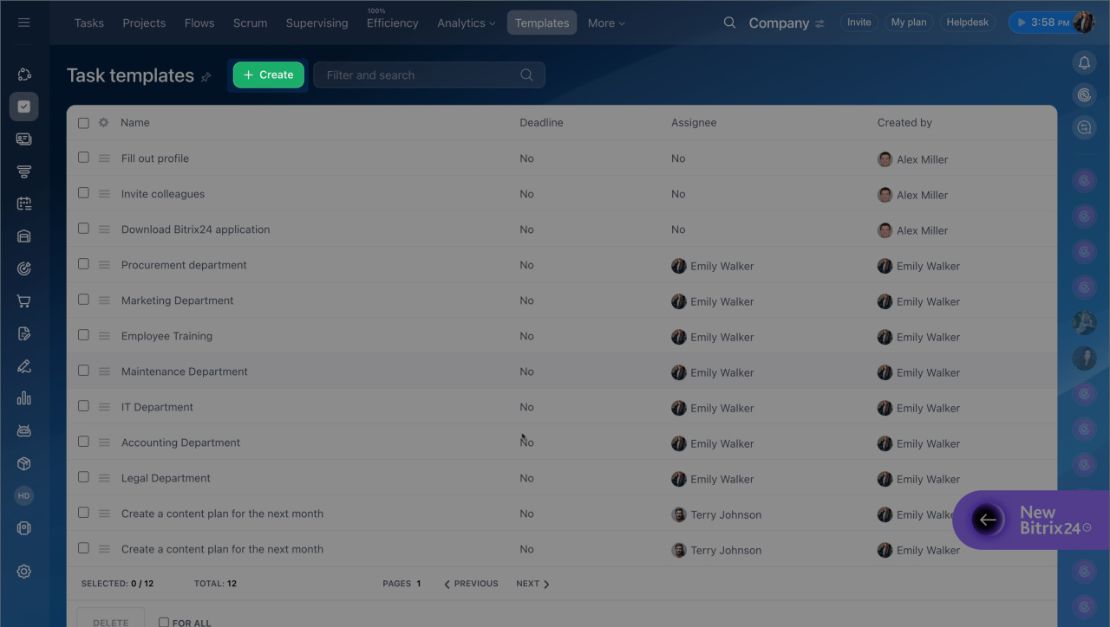
Task: Open the Calendar icon in left sidebar
Action: (23, 204)
